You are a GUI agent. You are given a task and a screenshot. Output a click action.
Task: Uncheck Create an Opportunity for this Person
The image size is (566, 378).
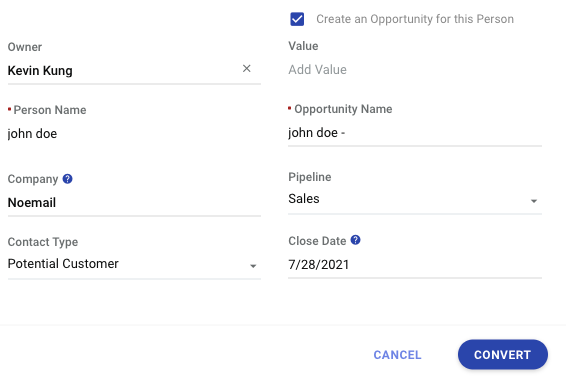tap(297, 19)
